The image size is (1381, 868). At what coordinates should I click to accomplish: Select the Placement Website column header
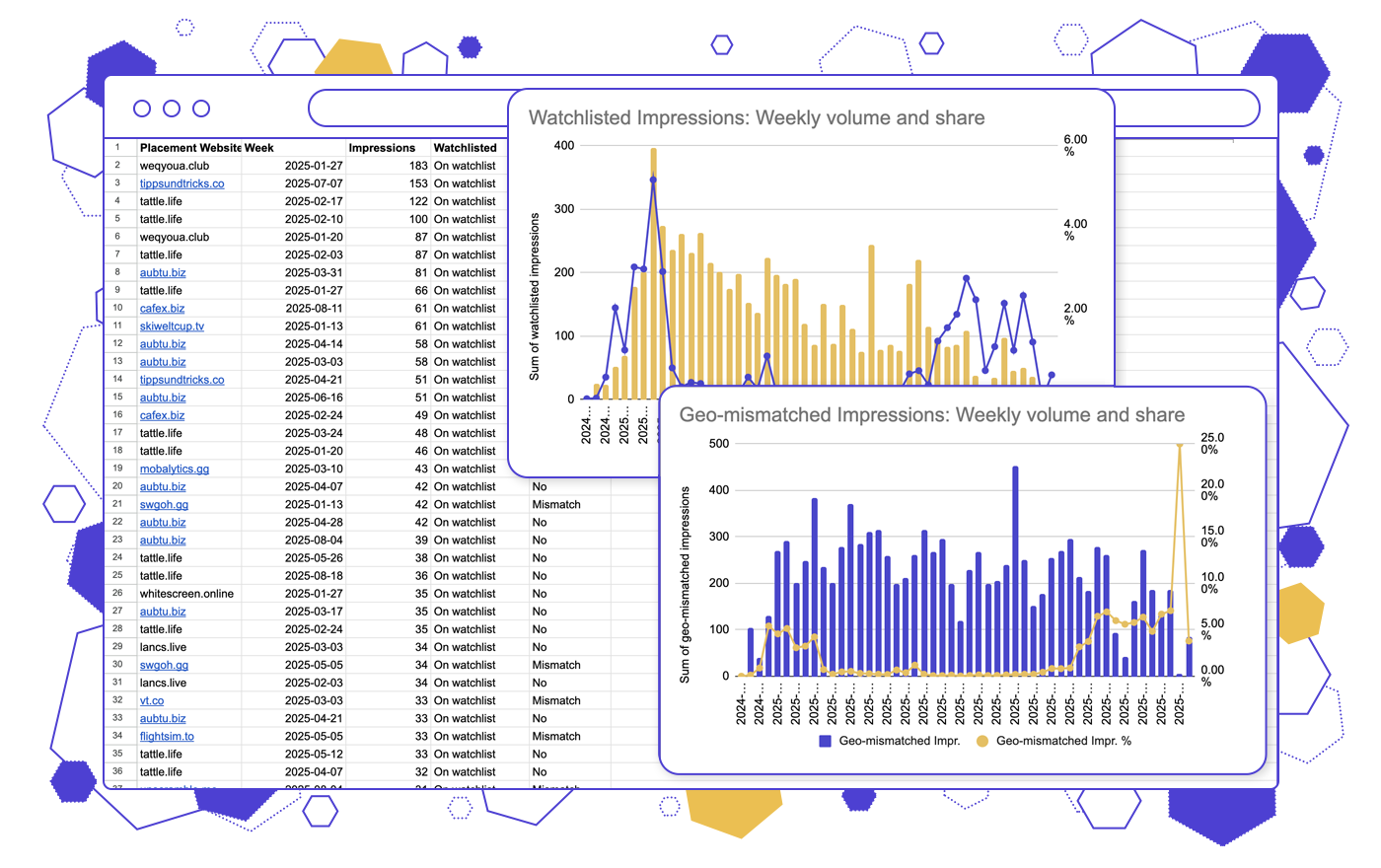pos(189,148)
